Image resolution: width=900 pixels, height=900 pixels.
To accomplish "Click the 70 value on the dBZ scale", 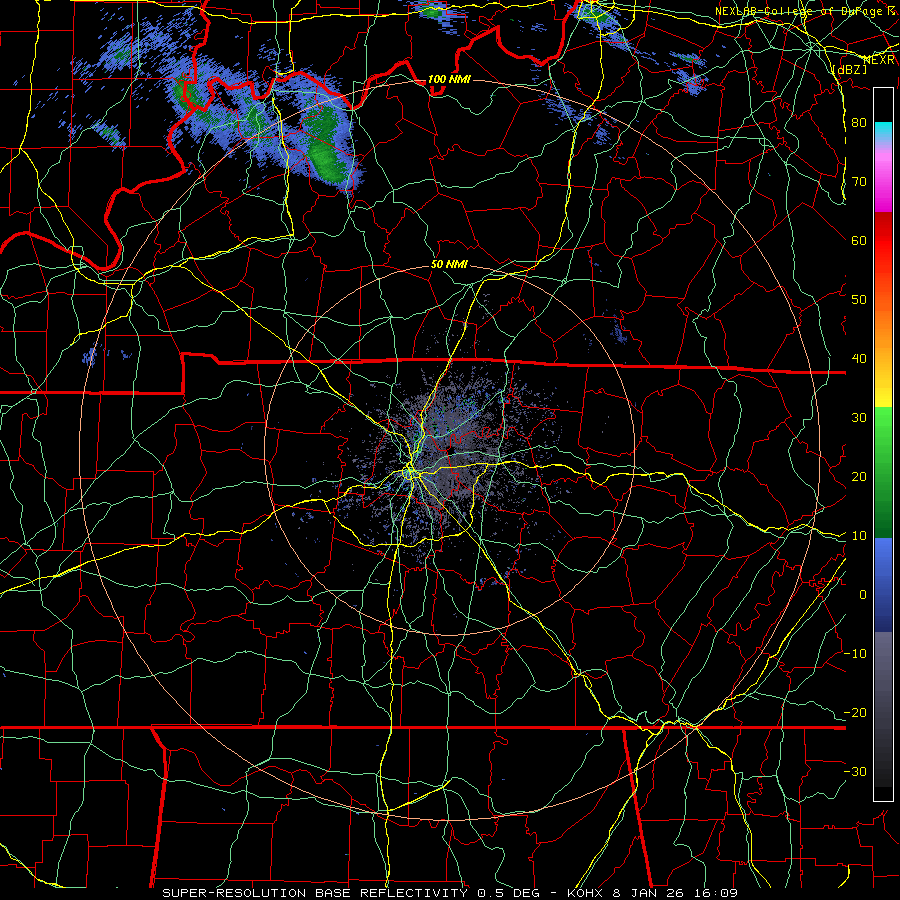I will point(859,181).
